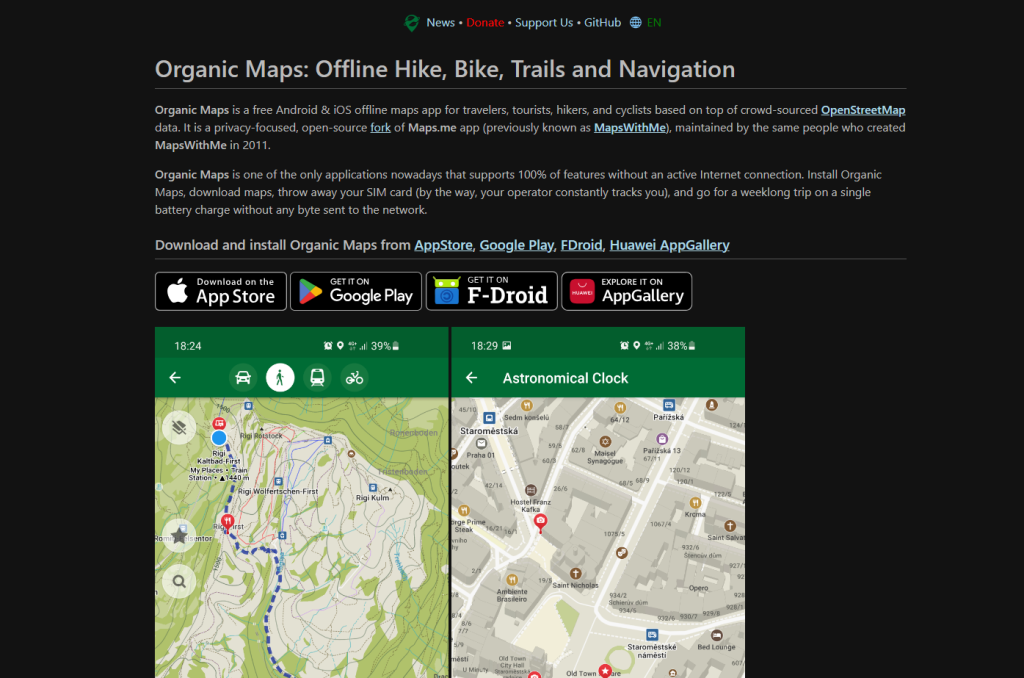Click the Ambiente Brasileiro restaurant icon

[x=512, y=579]
